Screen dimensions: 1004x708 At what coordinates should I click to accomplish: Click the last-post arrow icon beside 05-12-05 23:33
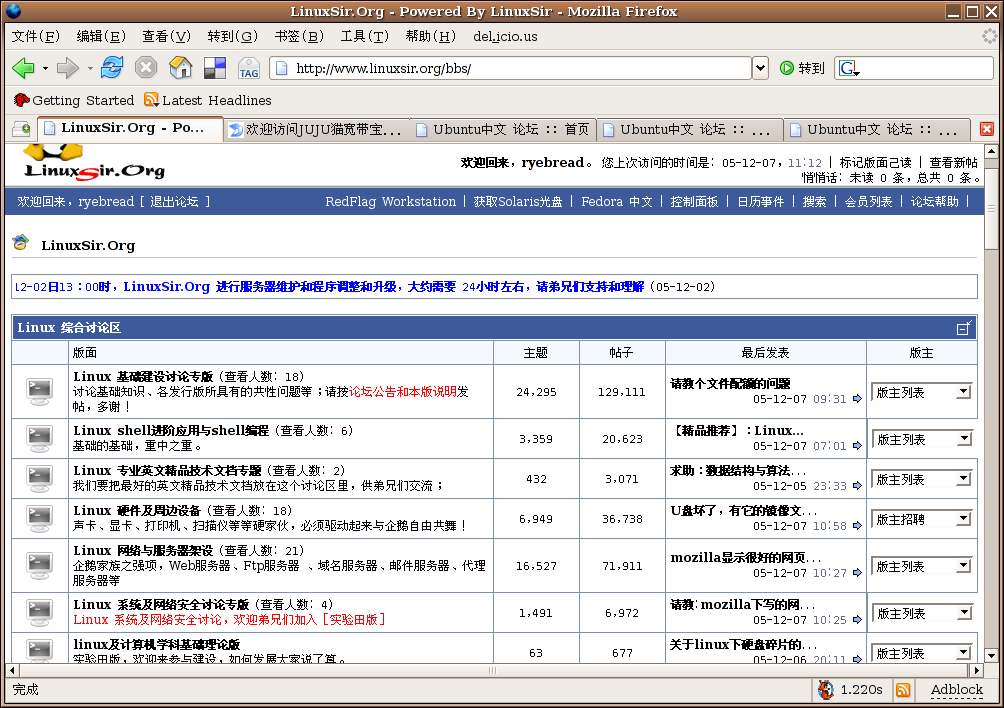click(x=857, y=486)
